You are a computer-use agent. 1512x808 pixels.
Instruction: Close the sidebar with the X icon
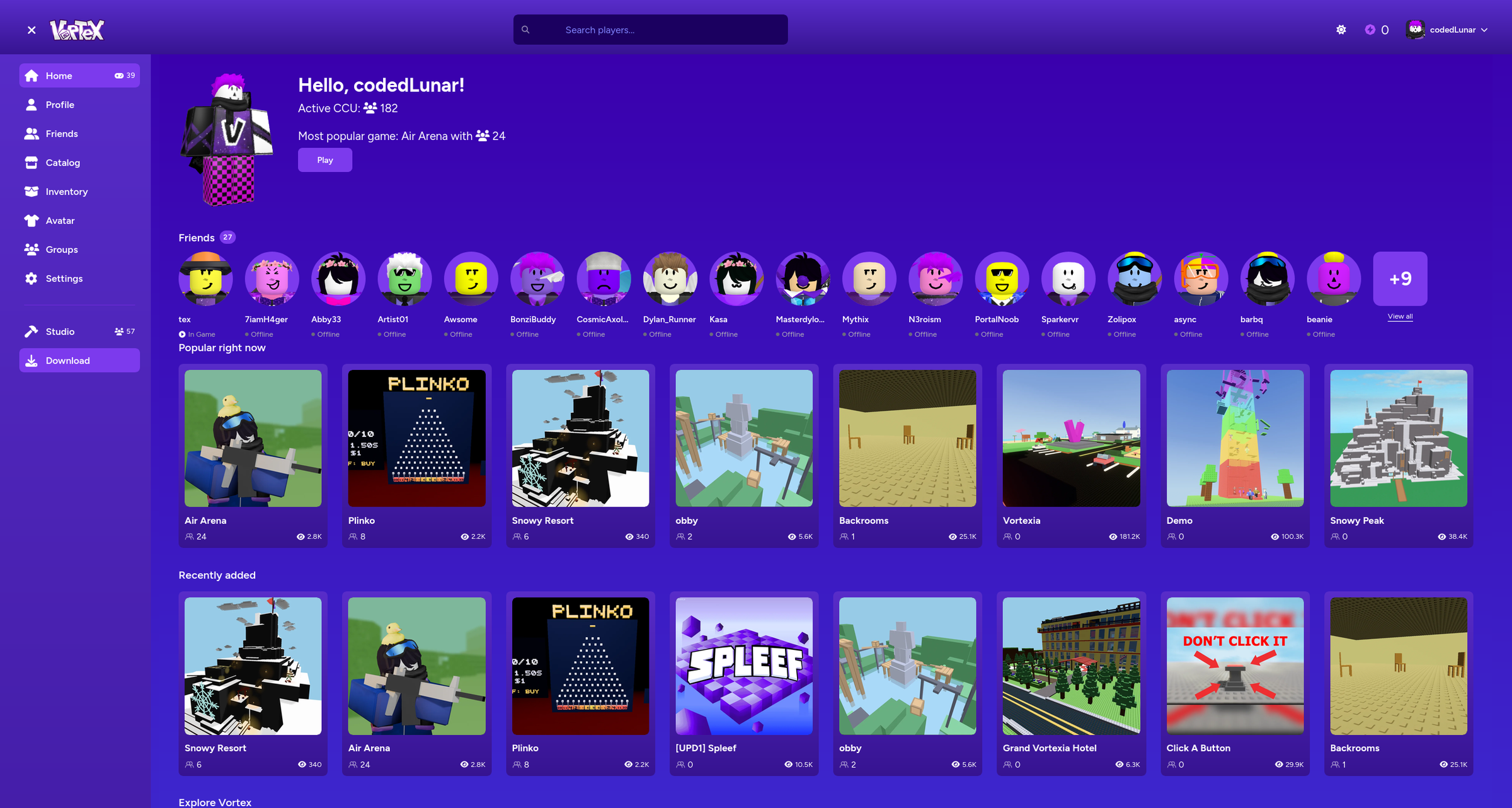click(x=31, y=30)
